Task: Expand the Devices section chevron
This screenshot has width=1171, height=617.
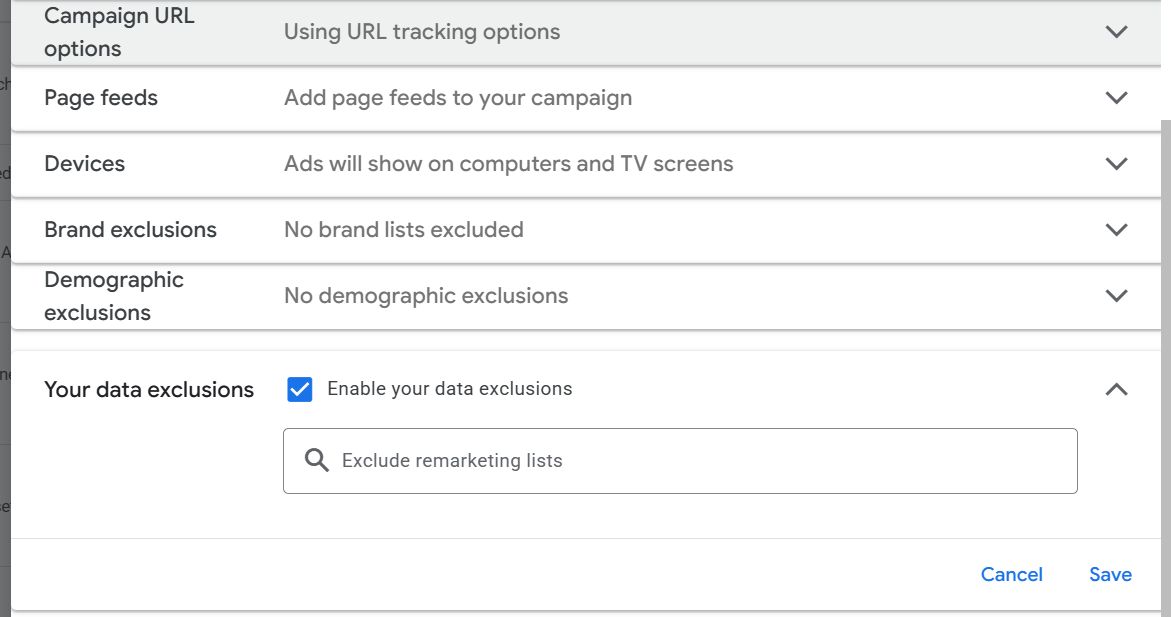Action: tap(1116, 163)
